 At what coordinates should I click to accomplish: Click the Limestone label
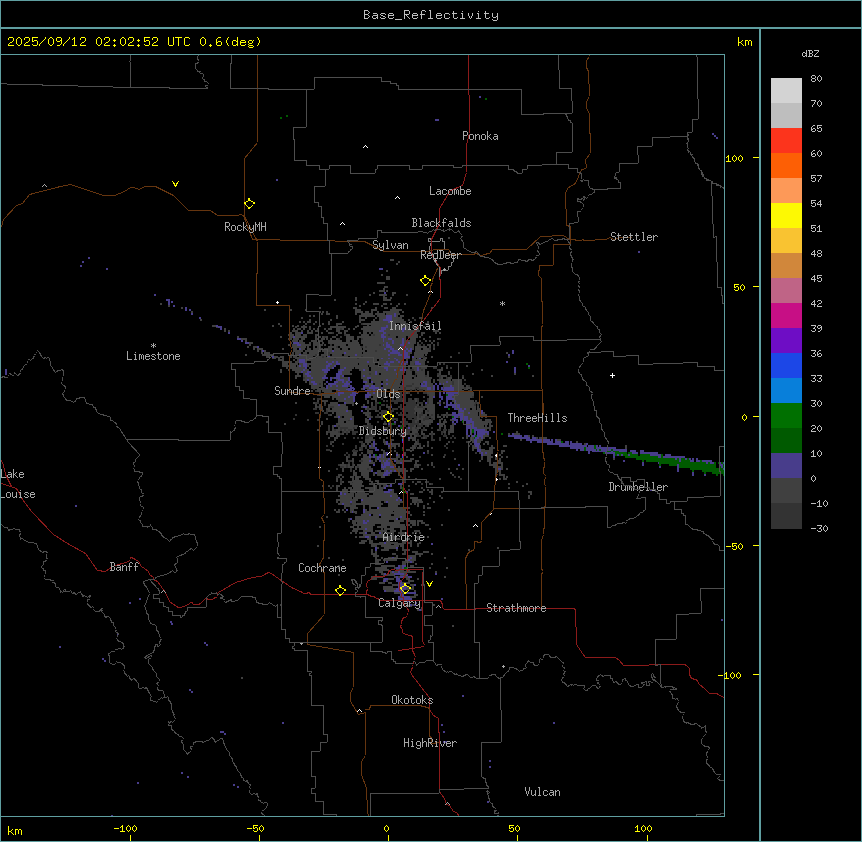[153, 356]
